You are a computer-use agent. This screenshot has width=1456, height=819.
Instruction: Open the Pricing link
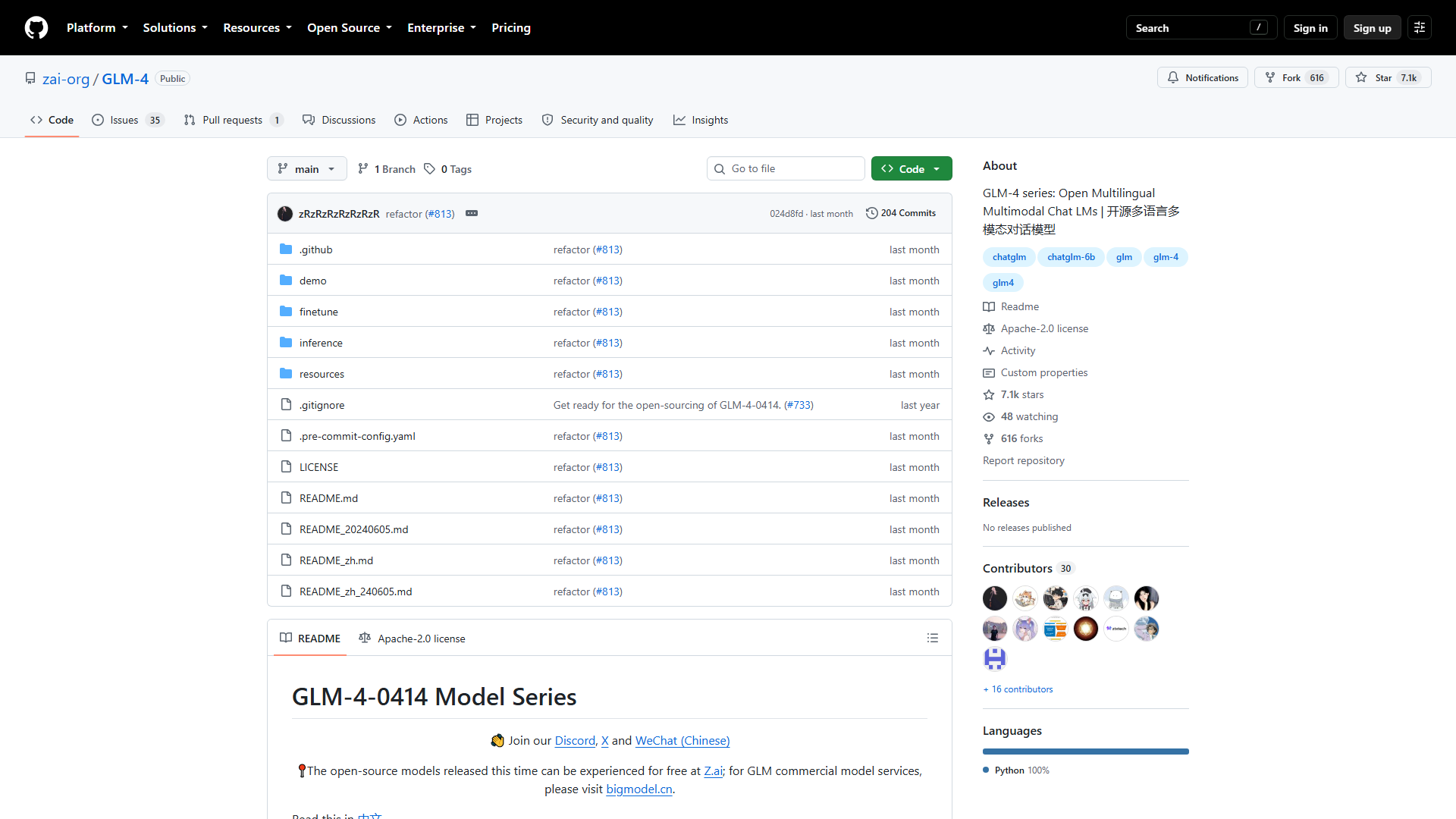pos(510,27)
